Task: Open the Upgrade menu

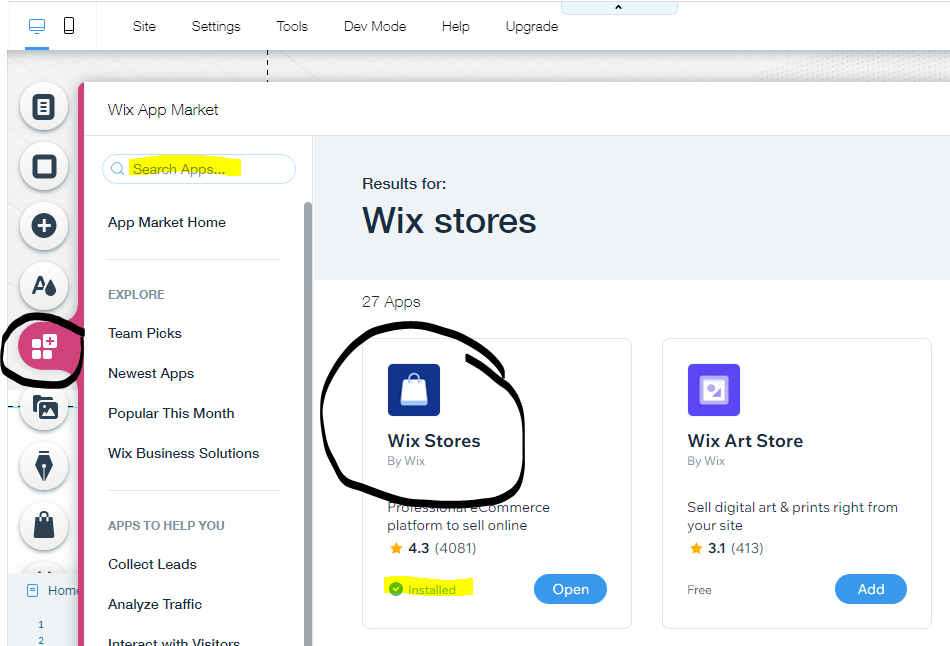Action: [532, 27]
